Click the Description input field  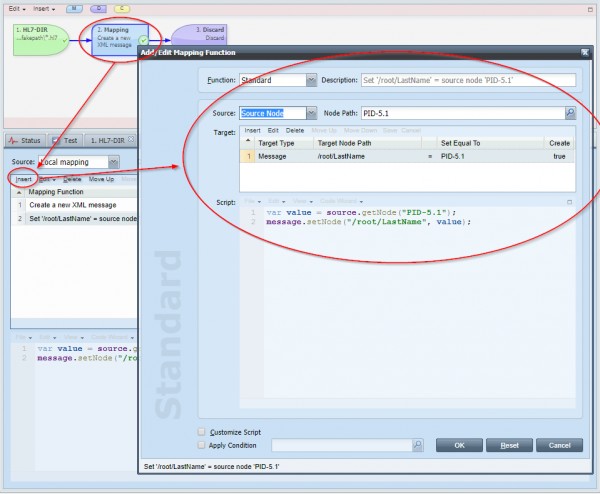point(468,80)
